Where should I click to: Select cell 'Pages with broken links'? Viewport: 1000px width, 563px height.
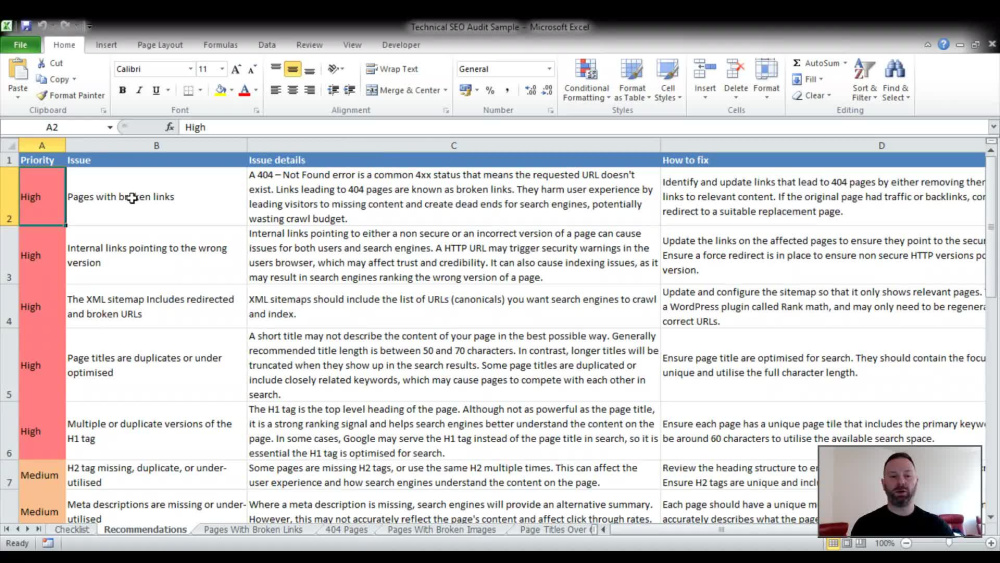pos(156,196)
